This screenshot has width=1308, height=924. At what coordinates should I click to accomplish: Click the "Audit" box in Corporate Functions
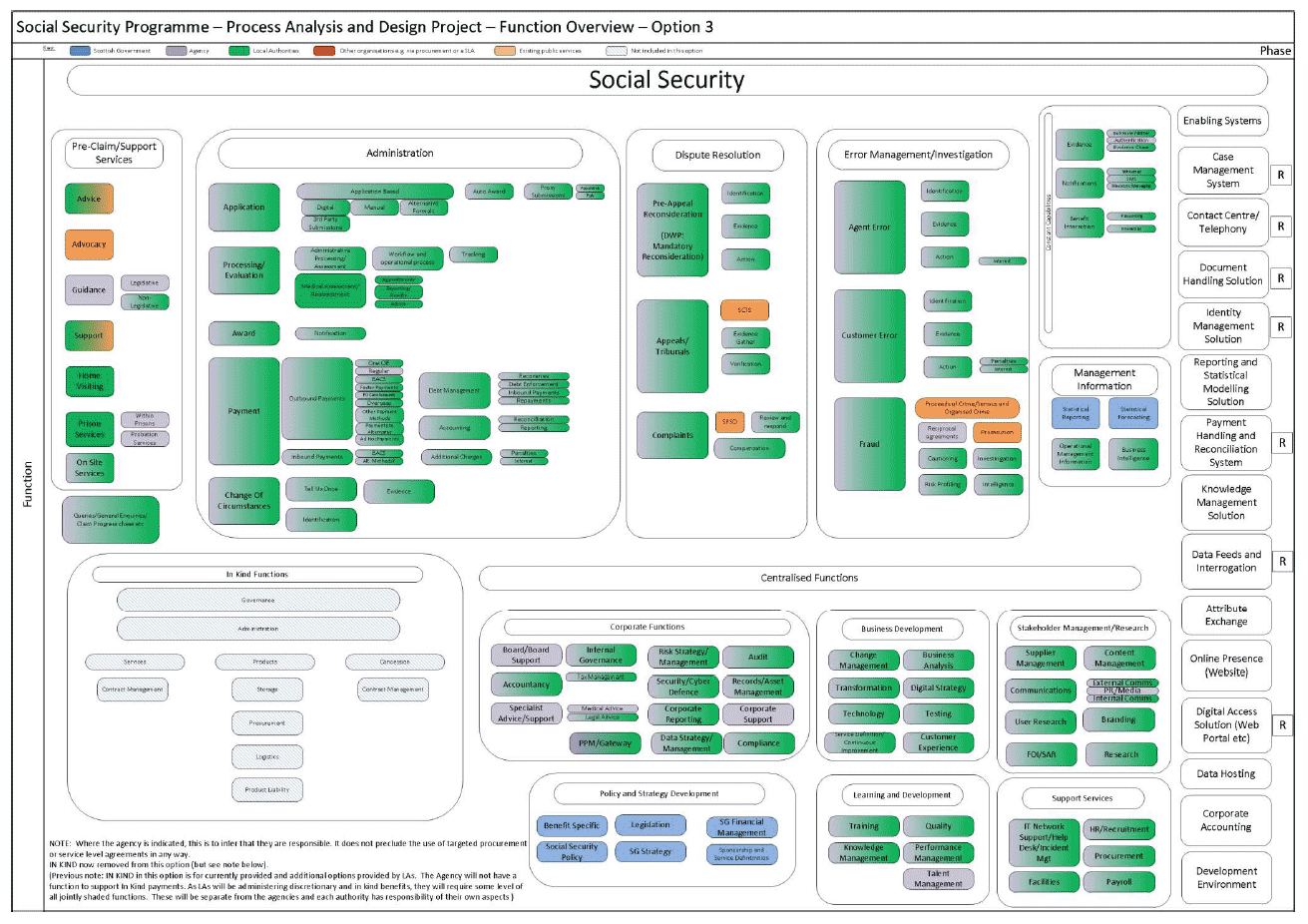pyautogui.click(x=758, y=658)
